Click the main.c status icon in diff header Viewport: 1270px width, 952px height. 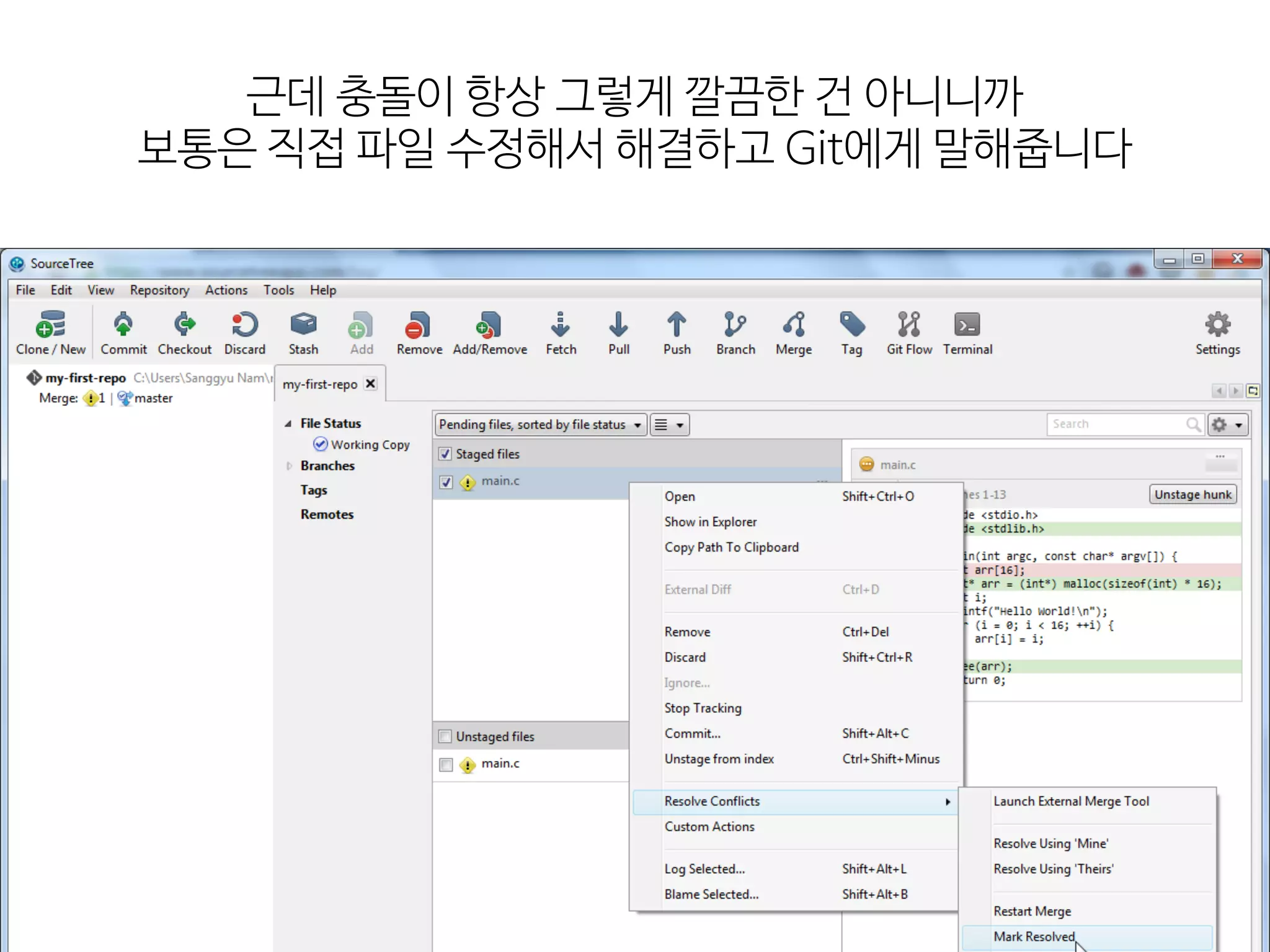click(x=866, y=464)
